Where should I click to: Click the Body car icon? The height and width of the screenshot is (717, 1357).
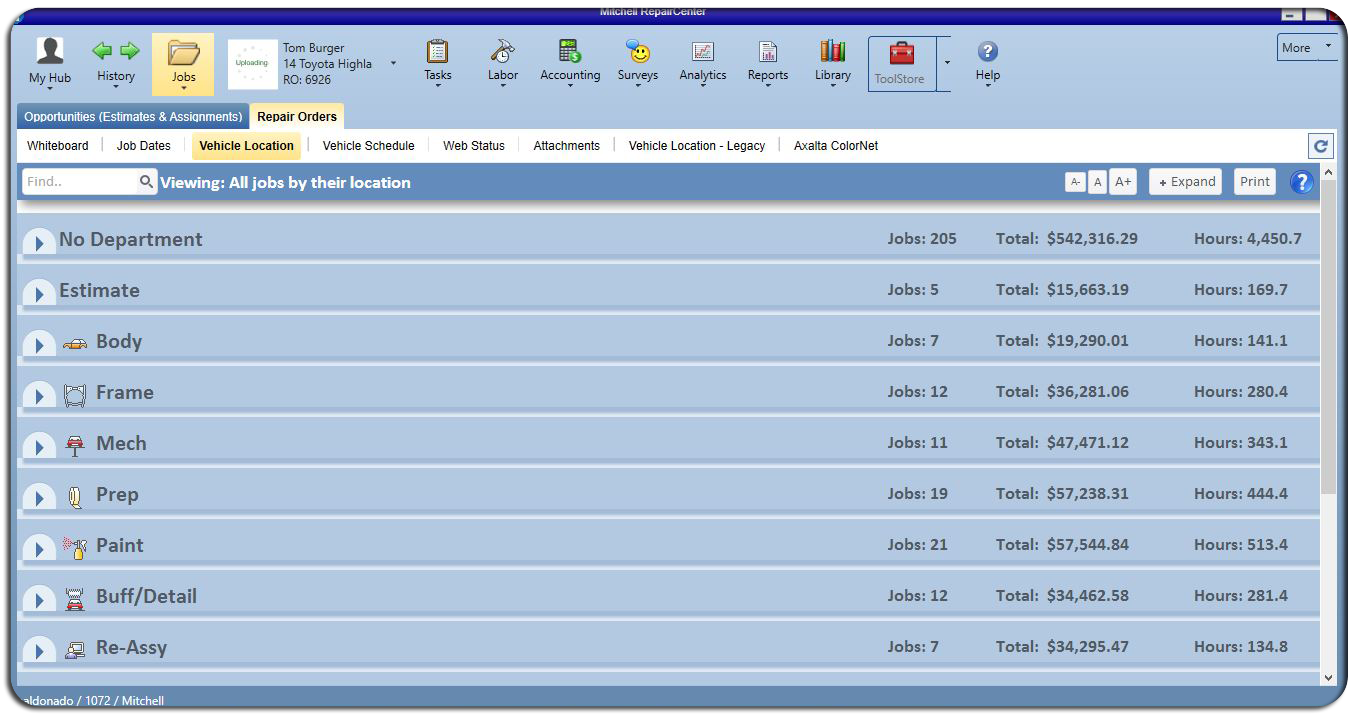(x=75, y=344)
